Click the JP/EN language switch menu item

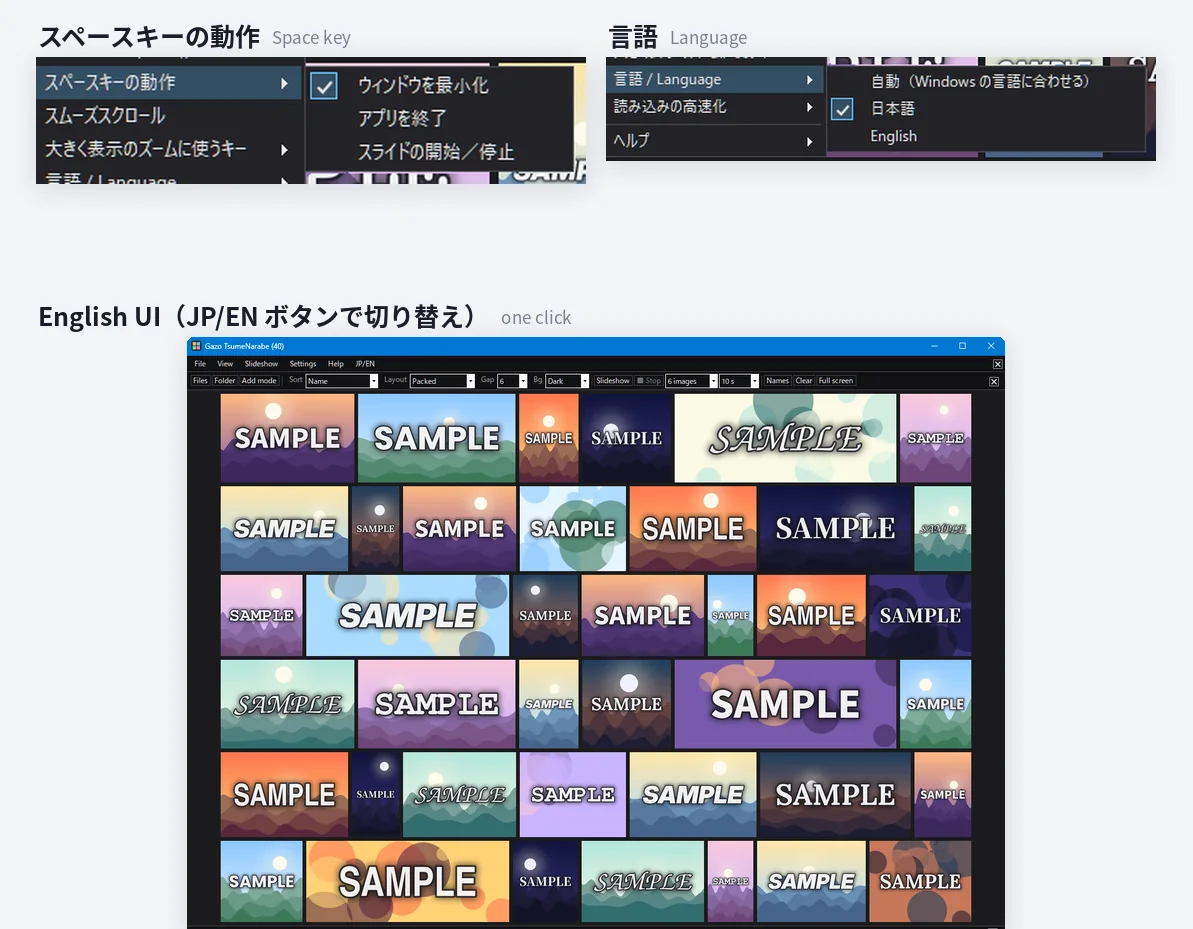pyautogui.click(x=365, y=364)
